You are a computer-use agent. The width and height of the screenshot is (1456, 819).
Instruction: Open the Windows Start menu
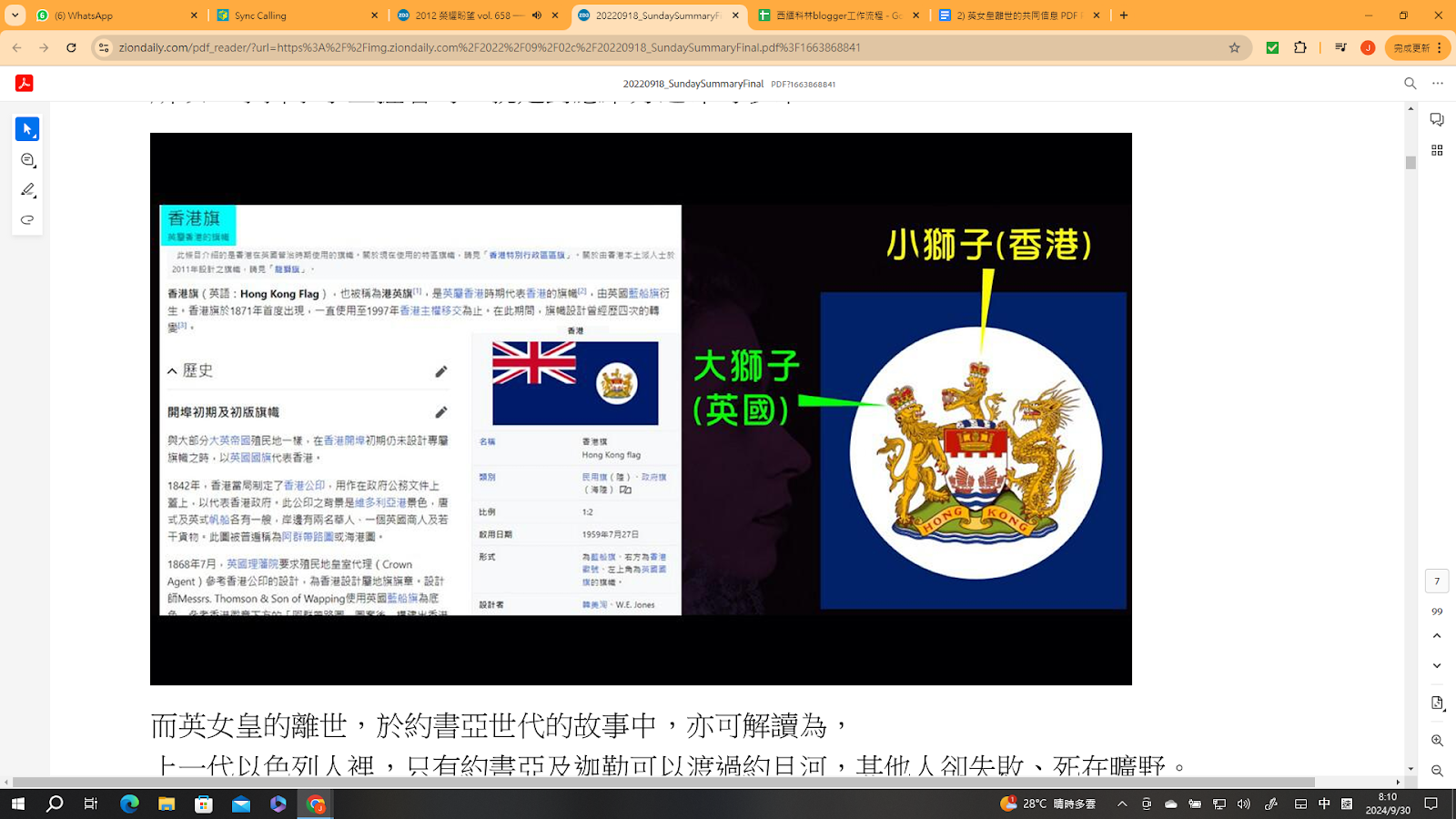pos(17,804)
